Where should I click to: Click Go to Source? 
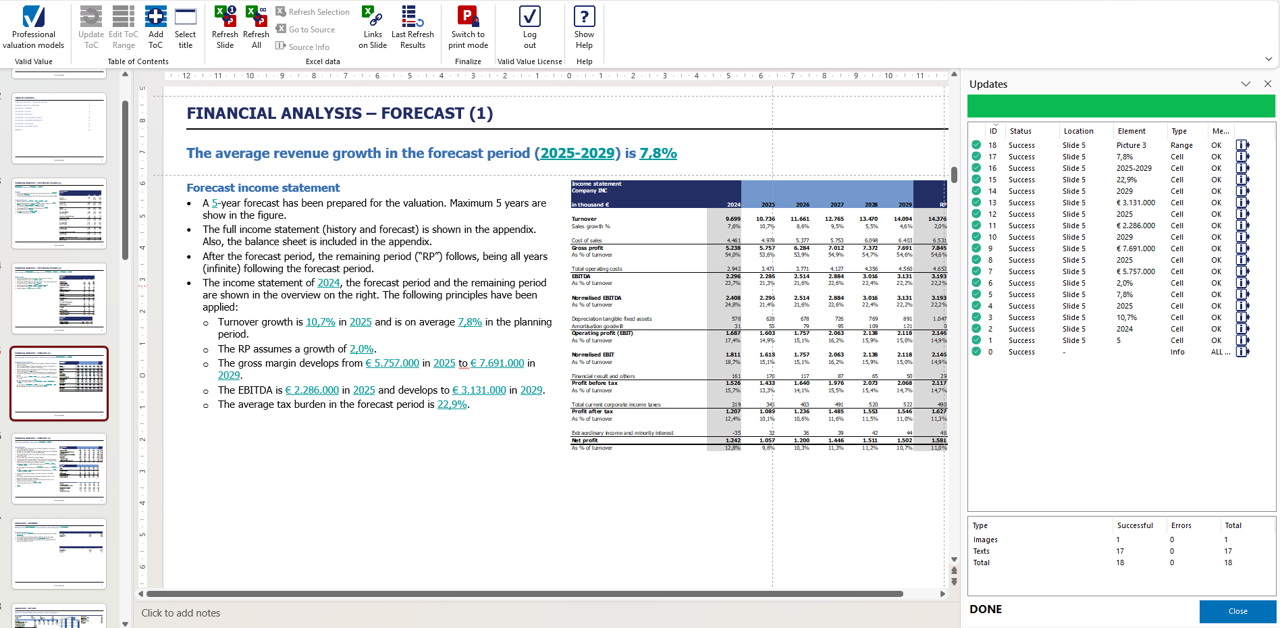tap(305, 29)
